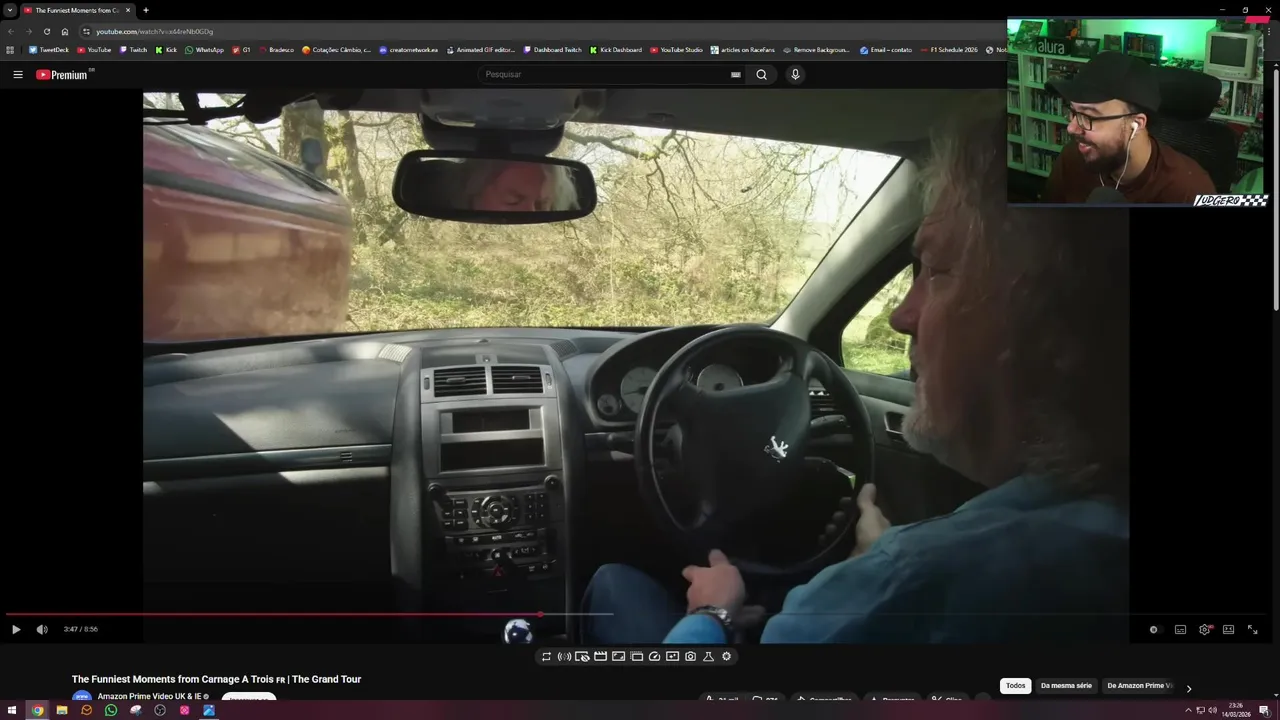Screen dimensions: 1280x720
Task: Show more filter chips with right chevron
Action: coord(1188,687)
